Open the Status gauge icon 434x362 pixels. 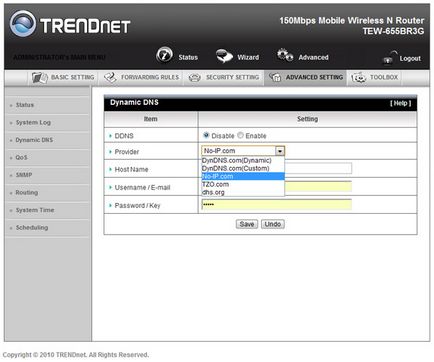164,55
